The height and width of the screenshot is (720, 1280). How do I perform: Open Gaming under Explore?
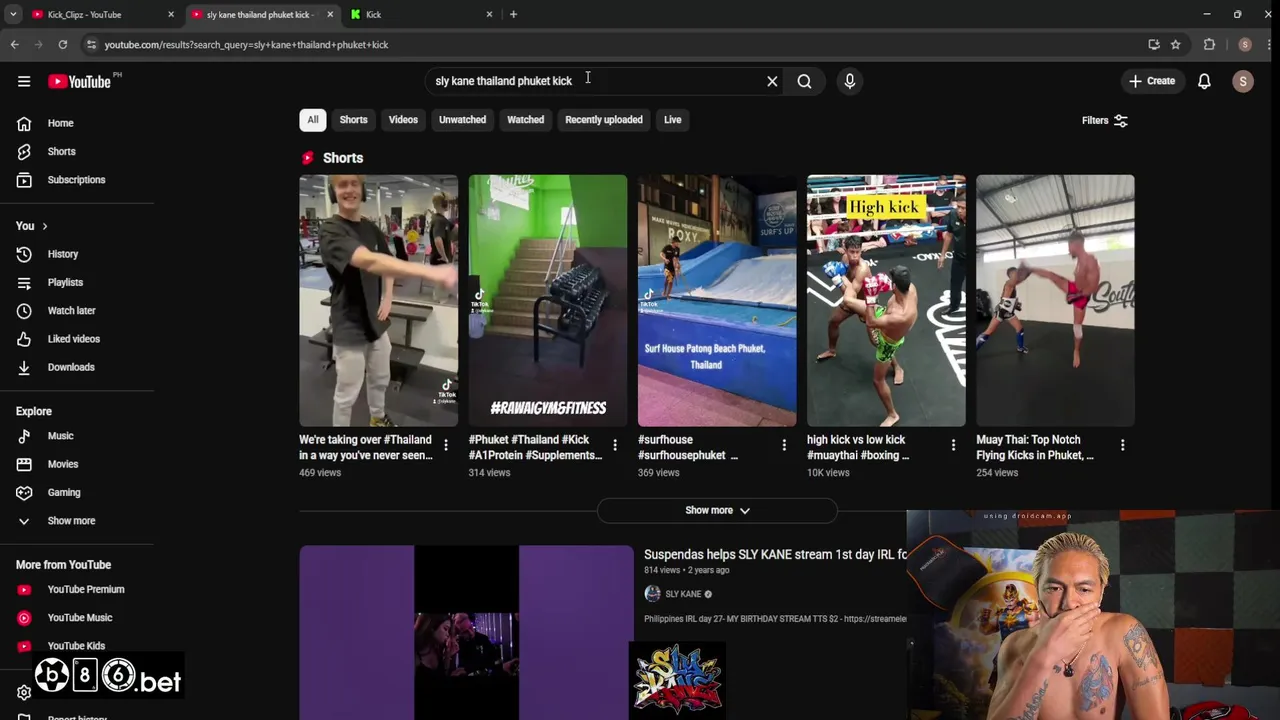[77, 492]
